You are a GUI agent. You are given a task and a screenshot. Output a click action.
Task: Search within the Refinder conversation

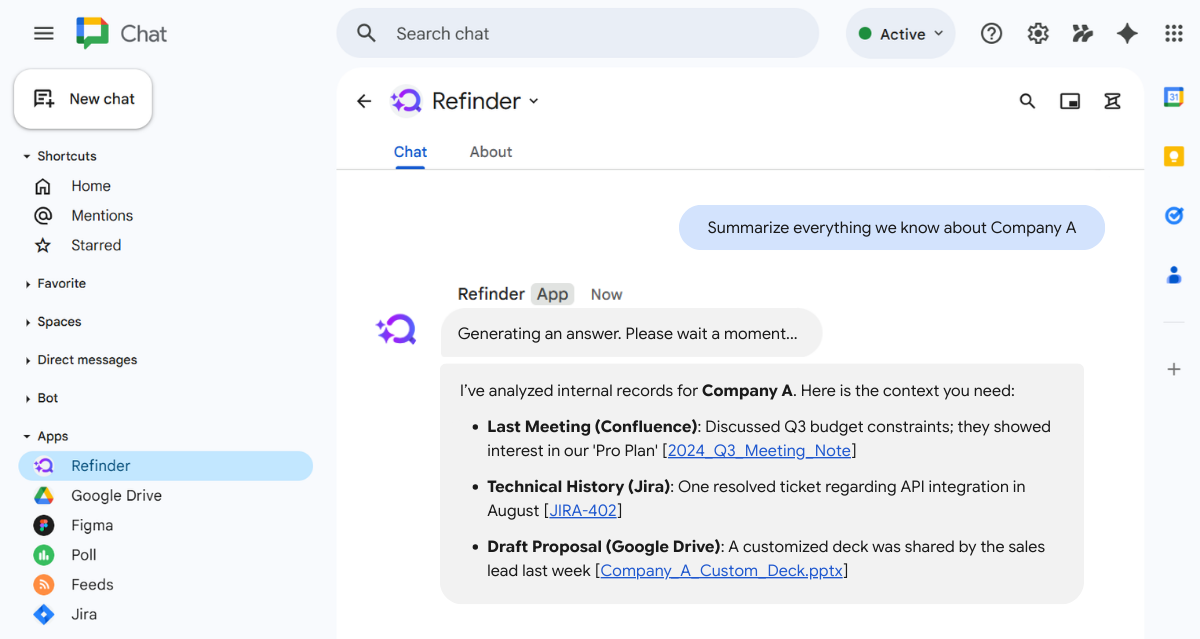tap(1027, 101)
